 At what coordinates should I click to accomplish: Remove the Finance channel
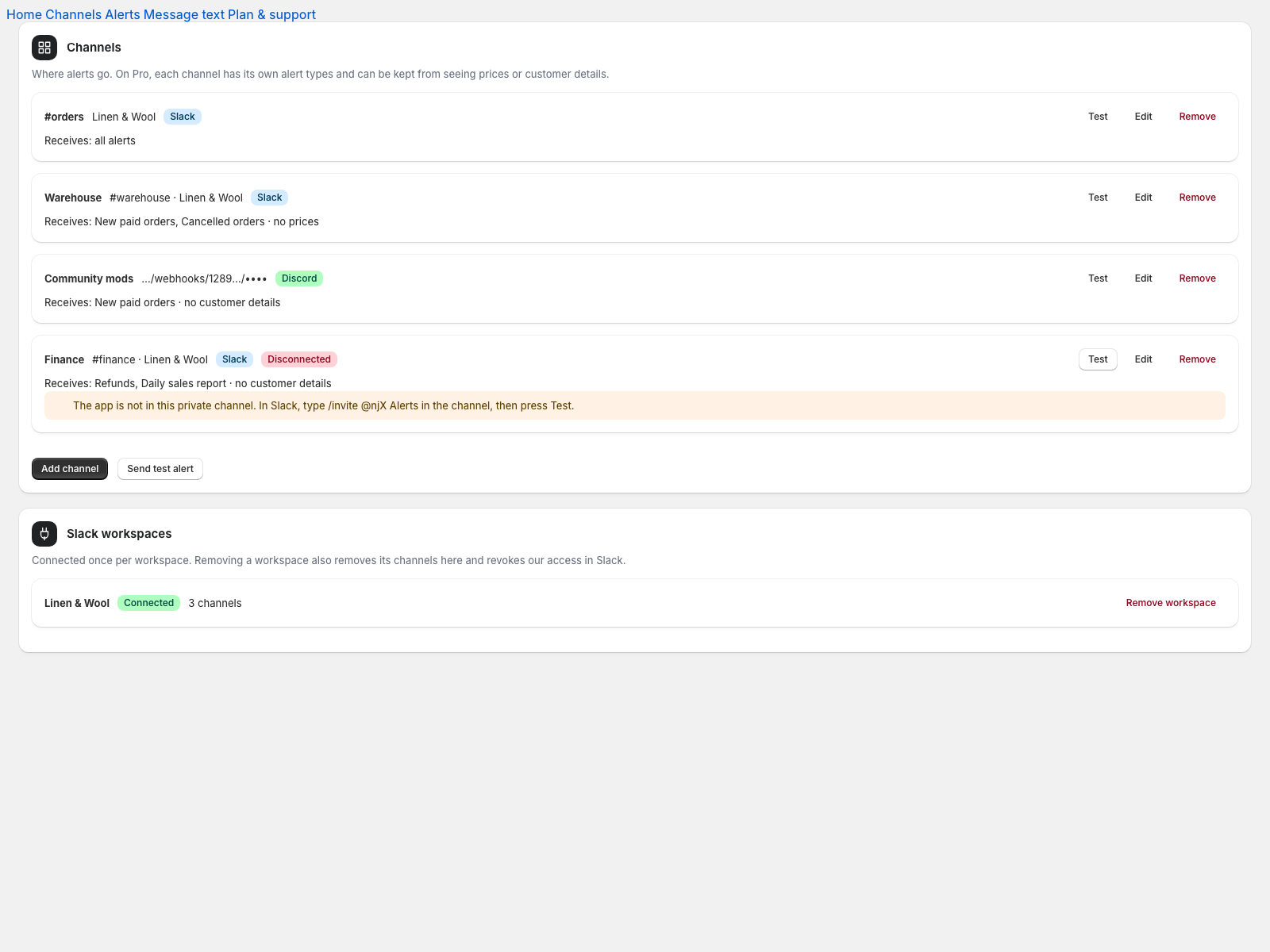click(1197, 359)
